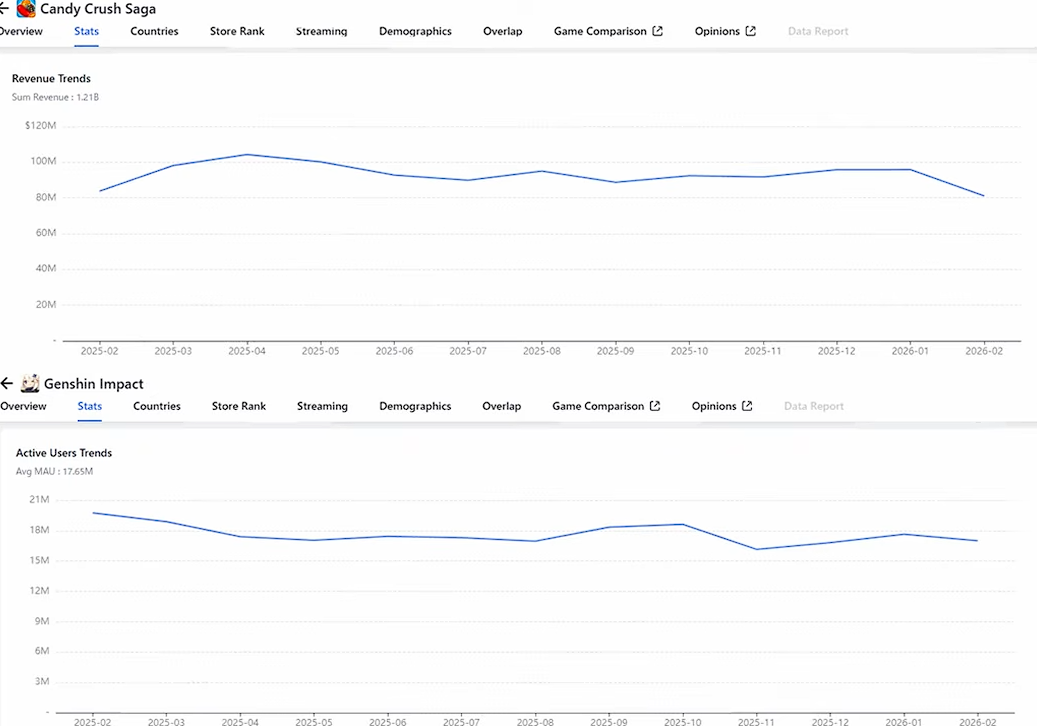Image resolution: width=1037 pixels, height=726 pixels.
Task: Click active users line start at 2025-02
Action: click(x=93, y=512)
